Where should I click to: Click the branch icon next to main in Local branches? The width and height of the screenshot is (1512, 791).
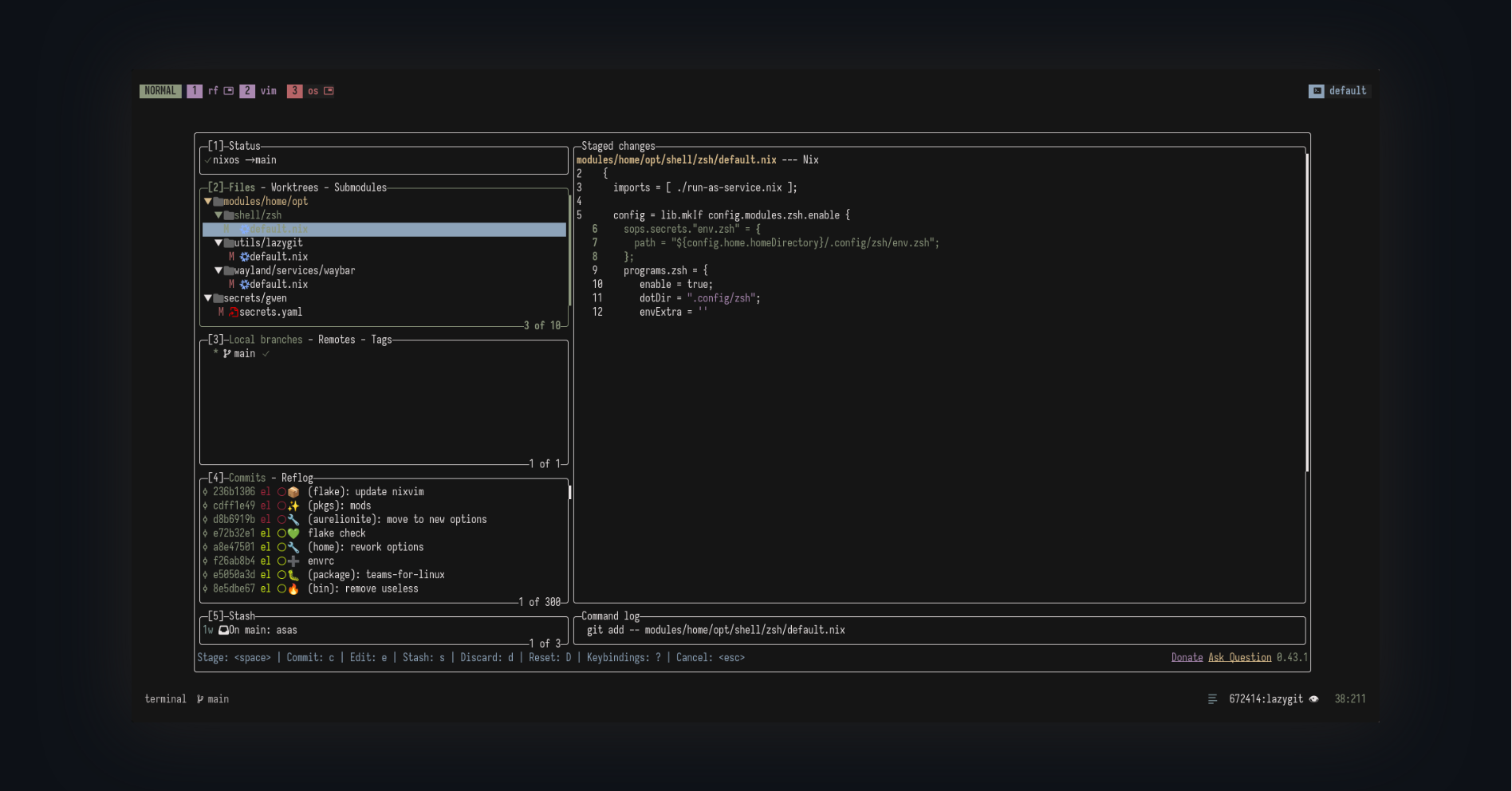point(227,354)
